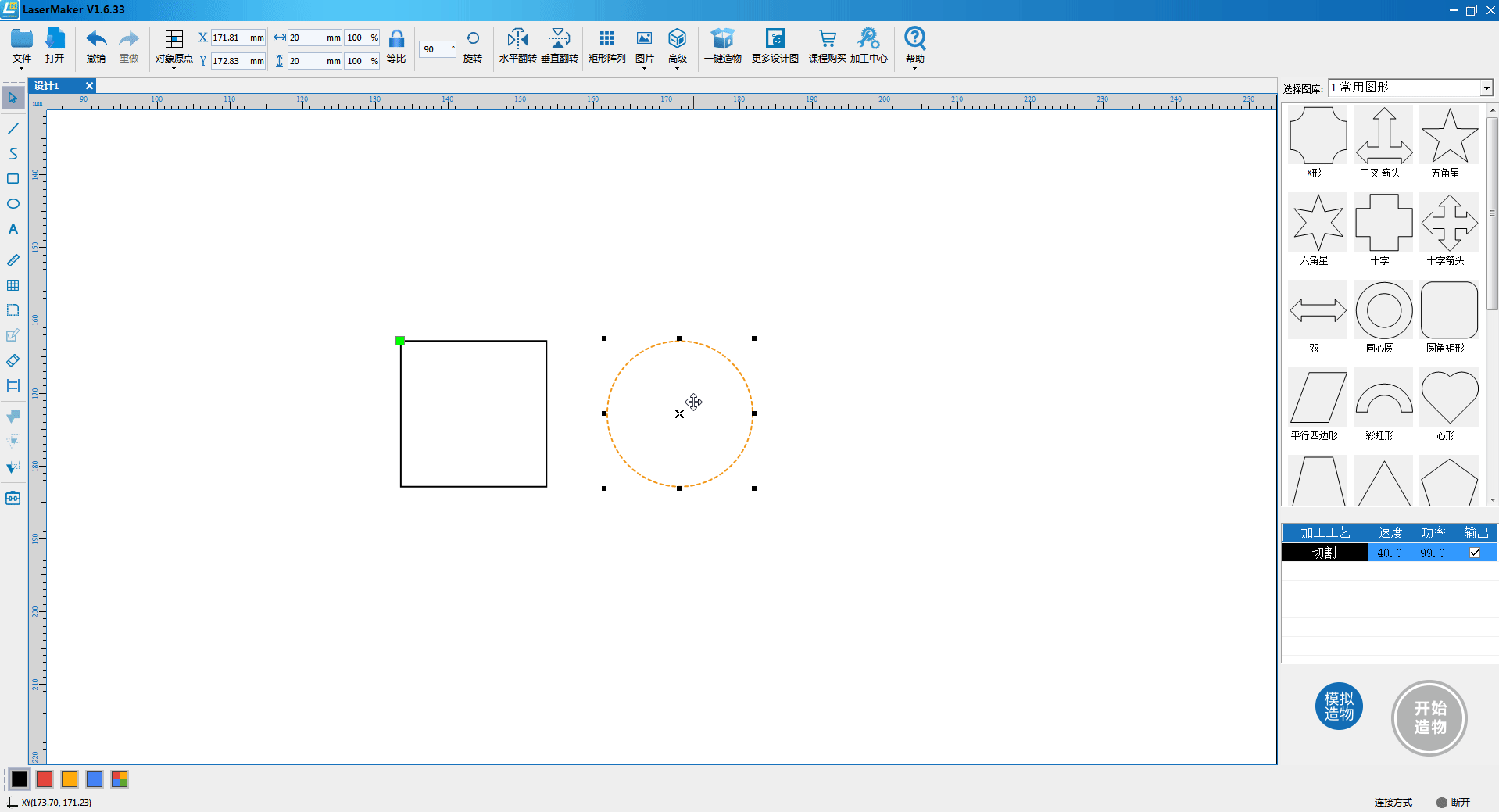The width and height of the screenshot is (1499, 812).
Task: Choose the black color swatch
Action: pos(20,779)
